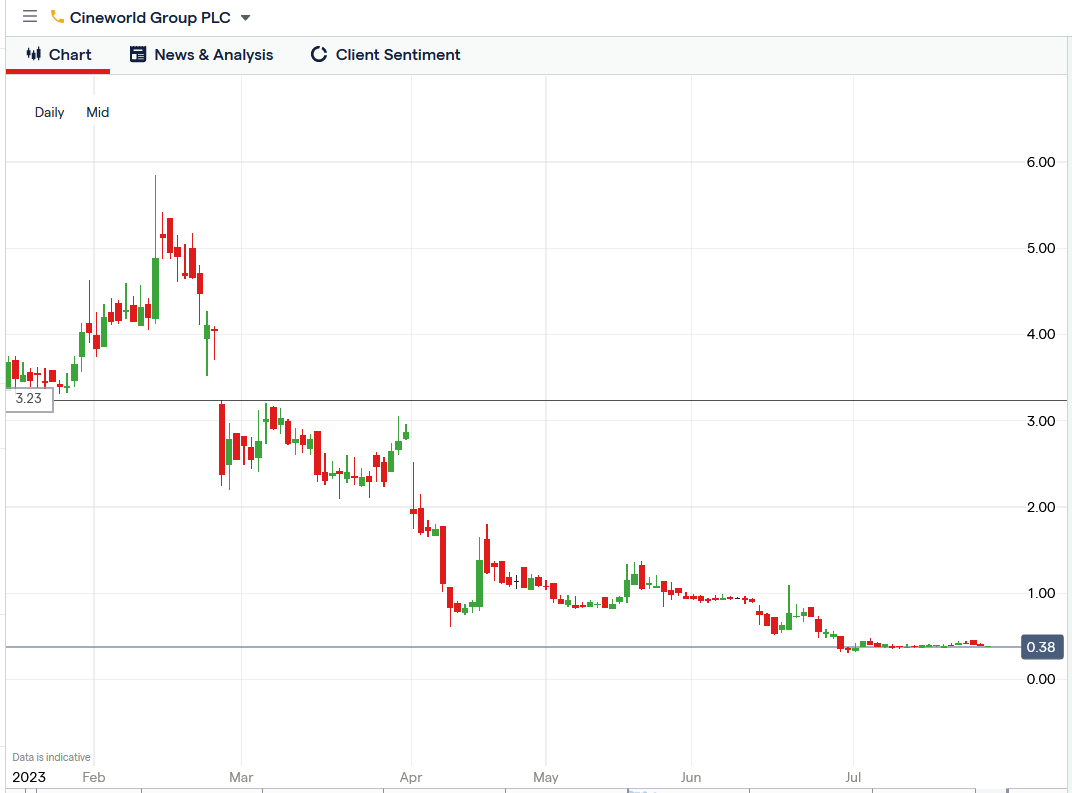Click the Mar date axis label

241,777
